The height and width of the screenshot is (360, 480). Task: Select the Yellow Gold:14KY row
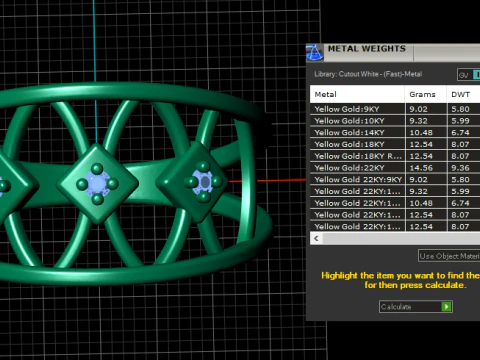point(395,132)
